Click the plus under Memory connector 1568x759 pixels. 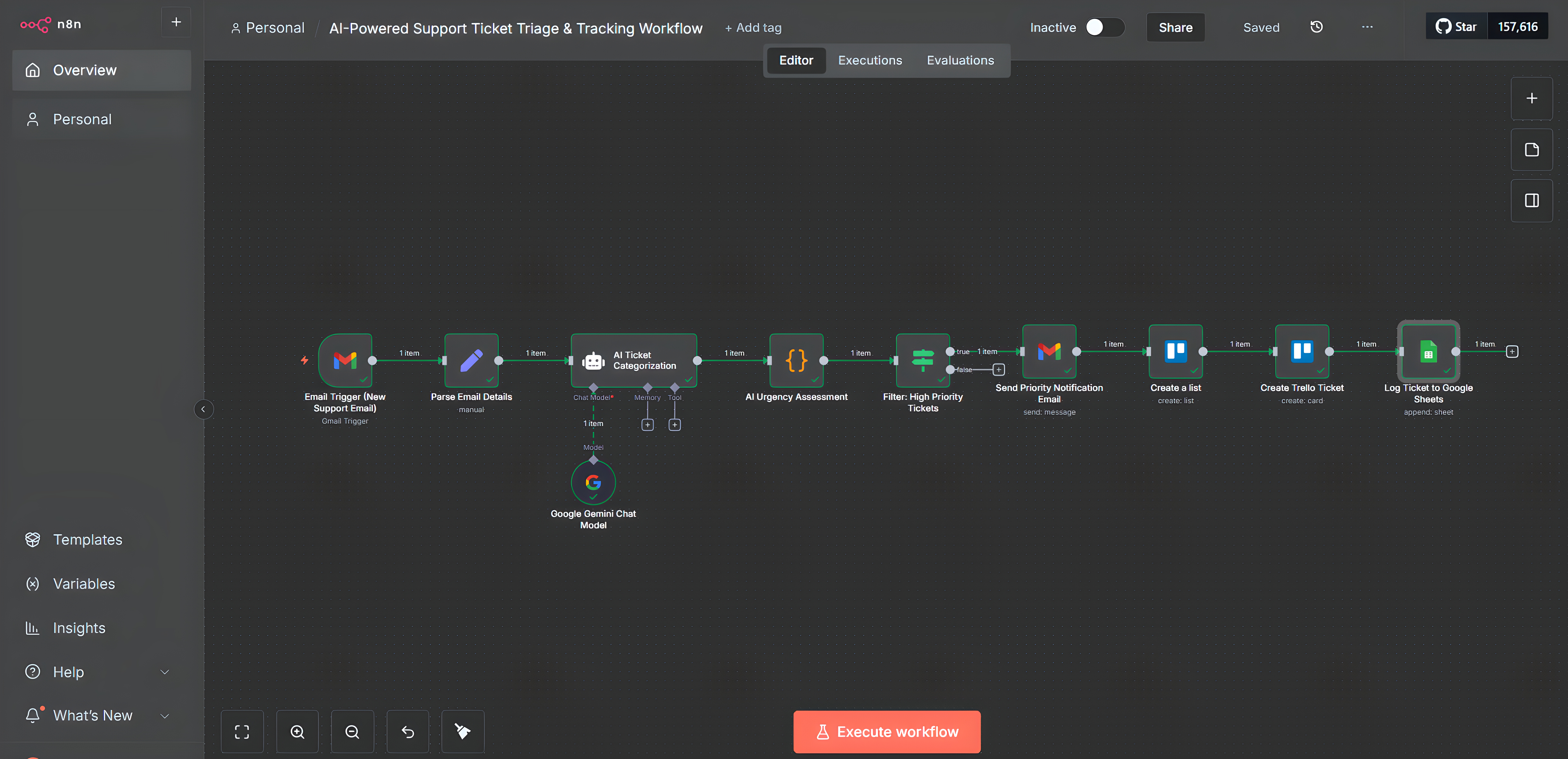tap(648, 425)
